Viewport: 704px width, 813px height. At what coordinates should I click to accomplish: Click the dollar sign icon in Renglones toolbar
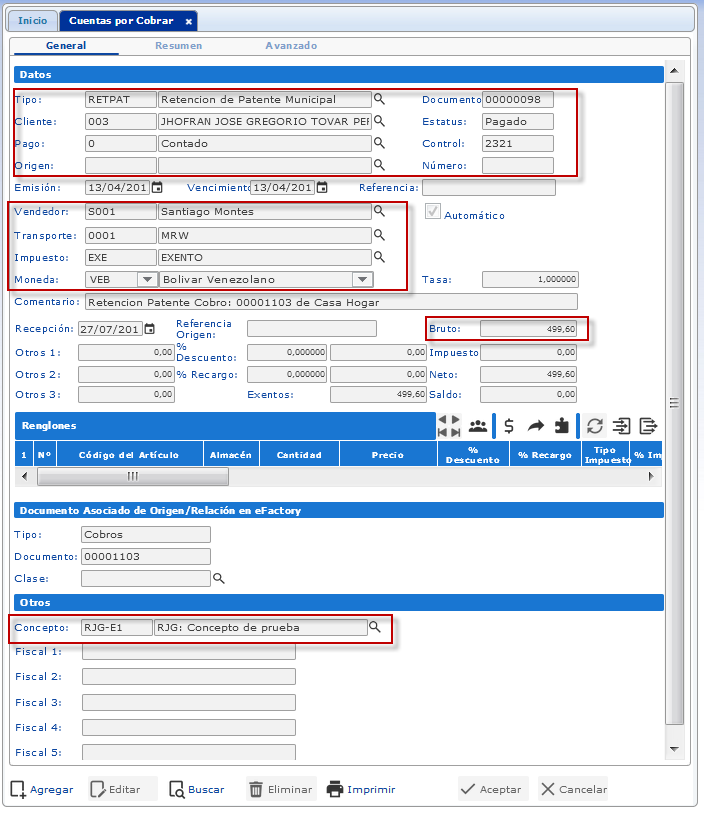pos(508,426)
